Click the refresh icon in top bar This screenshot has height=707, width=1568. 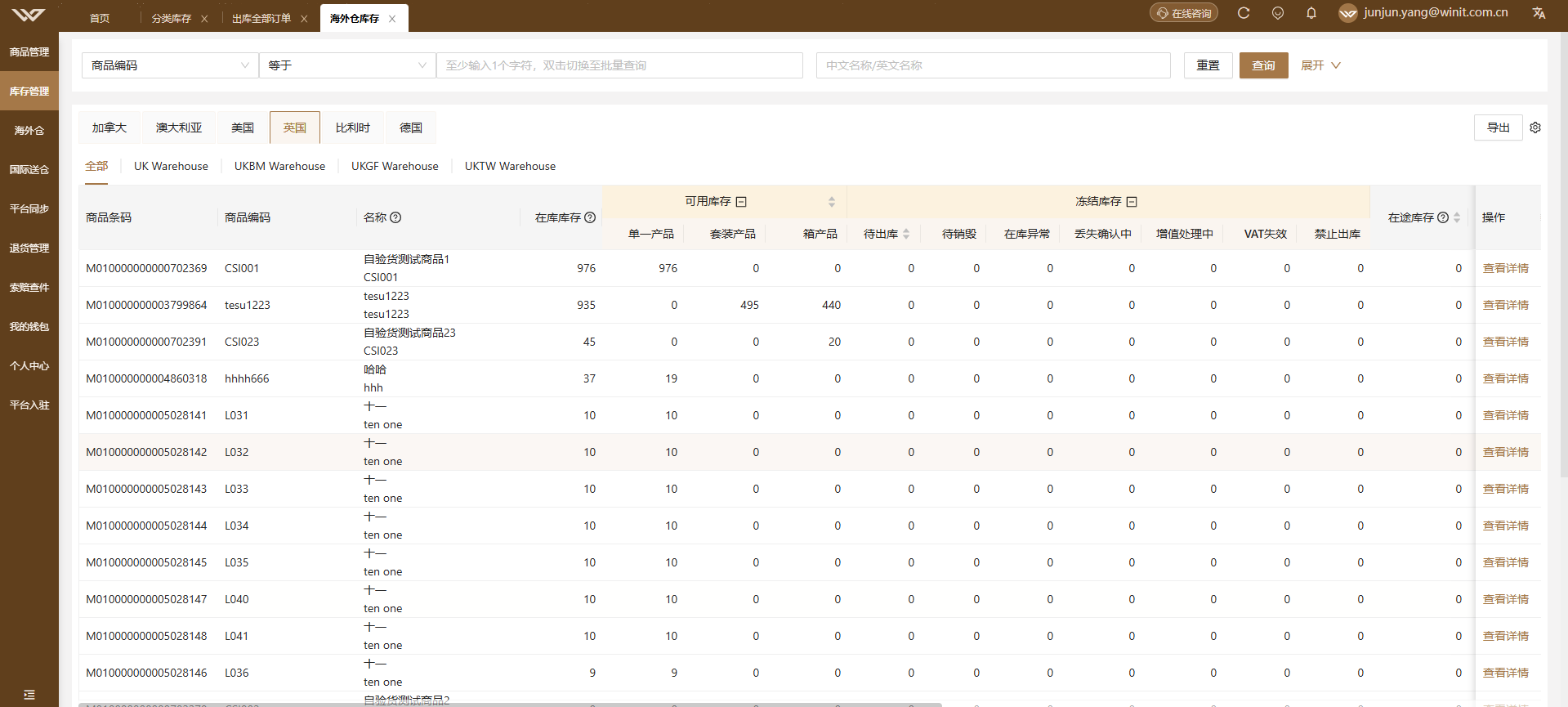(1244, 13)
